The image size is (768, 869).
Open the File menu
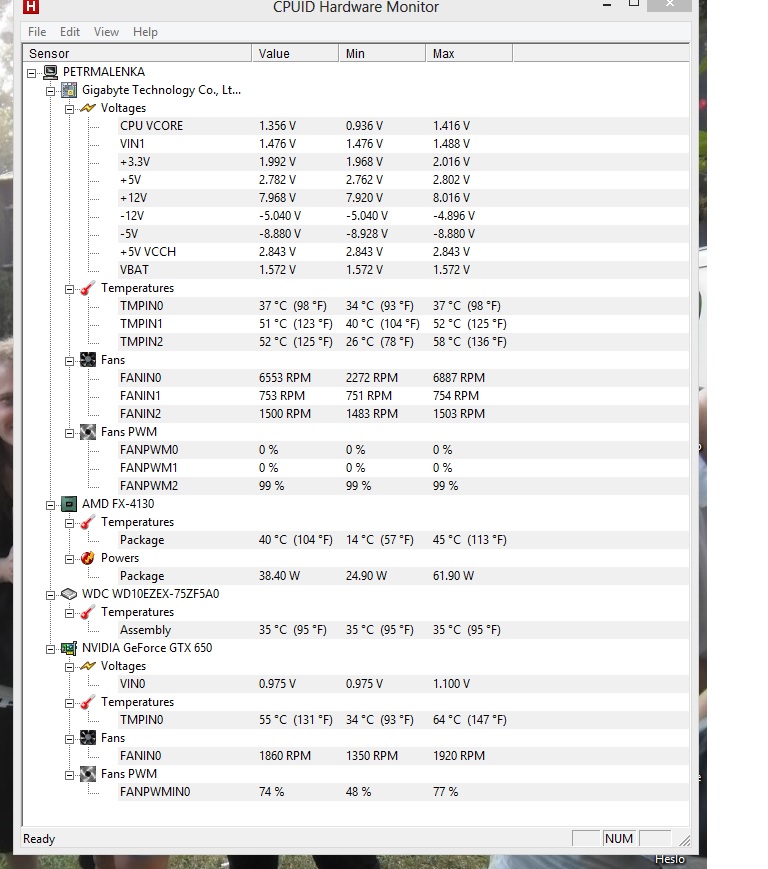click(x=37, y=32)
